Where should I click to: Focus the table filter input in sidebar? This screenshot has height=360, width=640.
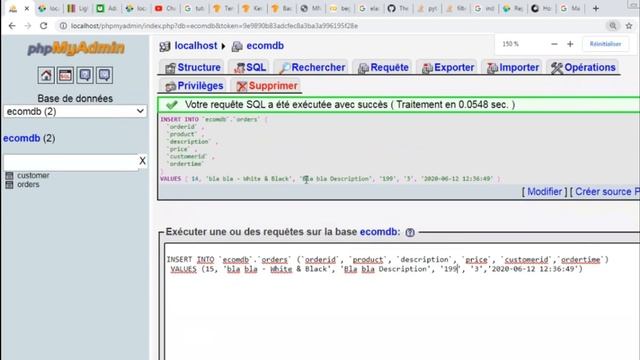pos(71,162)
